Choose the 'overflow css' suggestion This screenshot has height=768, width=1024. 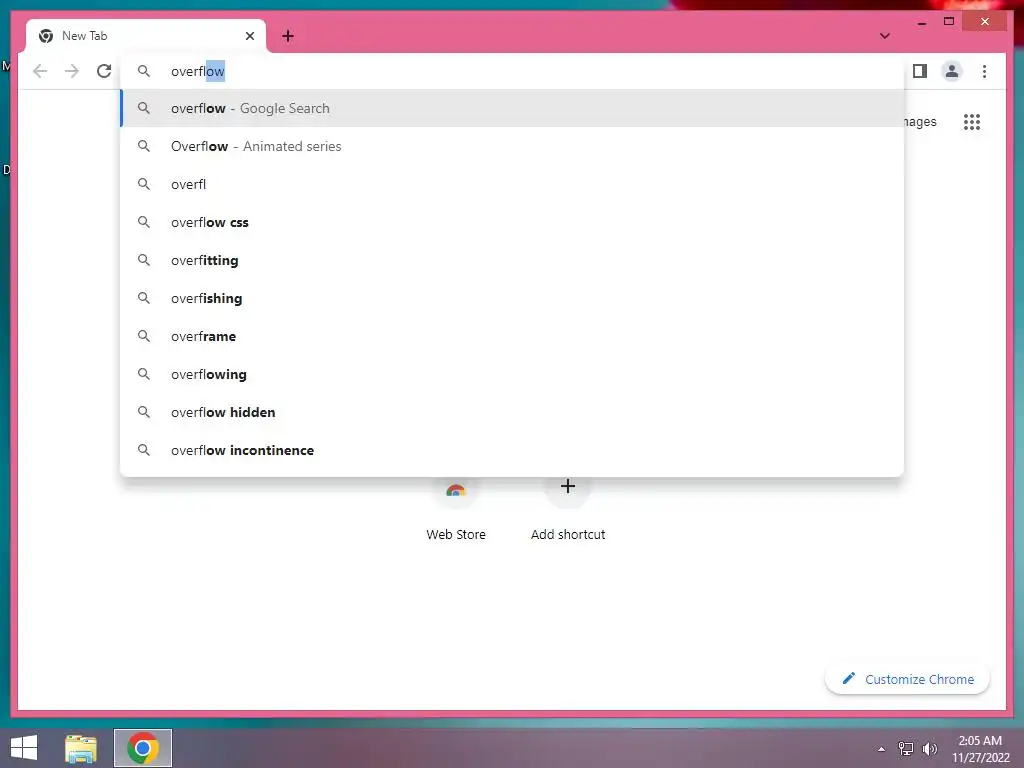(x=513, y=222)
